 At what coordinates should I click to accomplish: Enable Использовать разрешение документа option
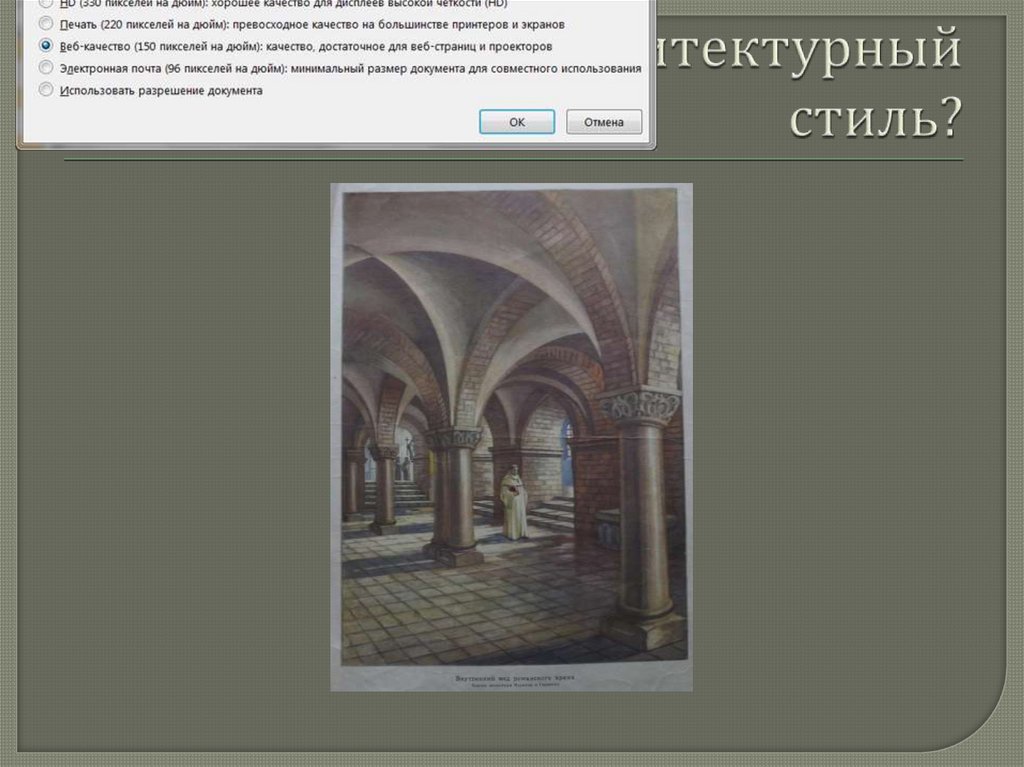tap(45, 90)
